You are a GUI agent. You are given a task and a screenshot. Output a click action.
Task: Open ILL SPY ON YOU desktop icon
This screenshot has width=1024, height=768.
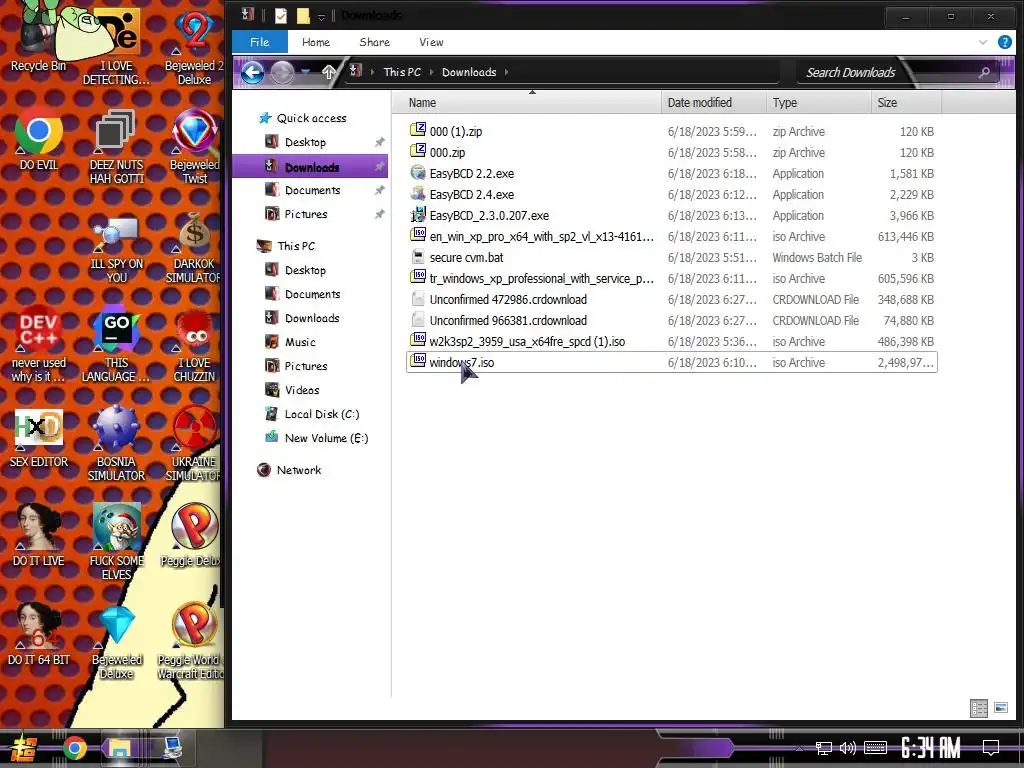116,248
